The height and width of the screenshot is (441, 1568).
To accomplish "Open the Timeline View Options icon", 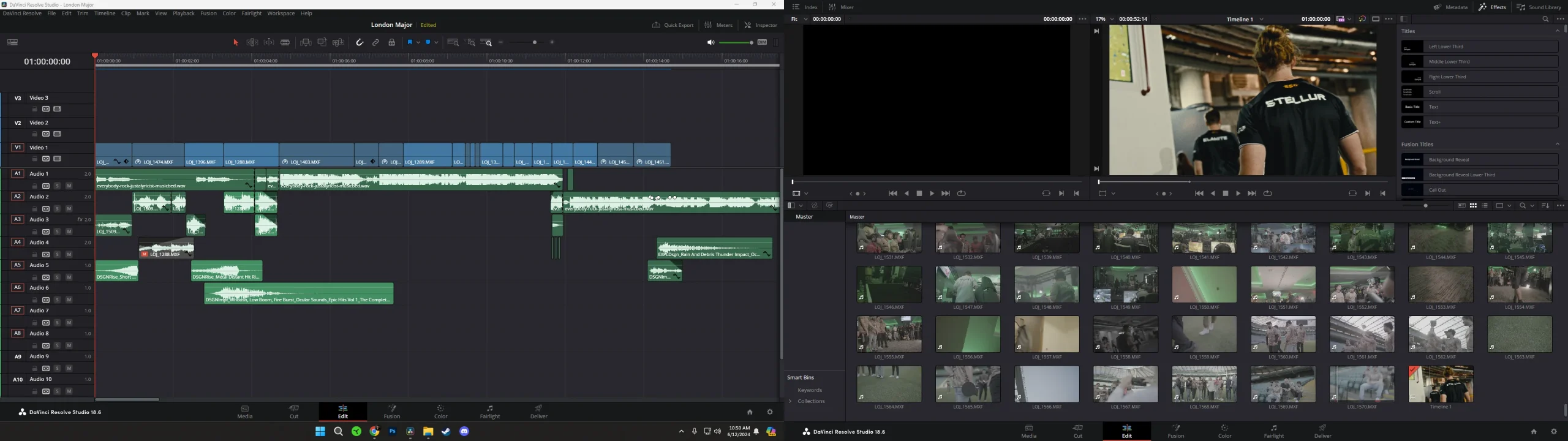I will click(x=12, y=42).
